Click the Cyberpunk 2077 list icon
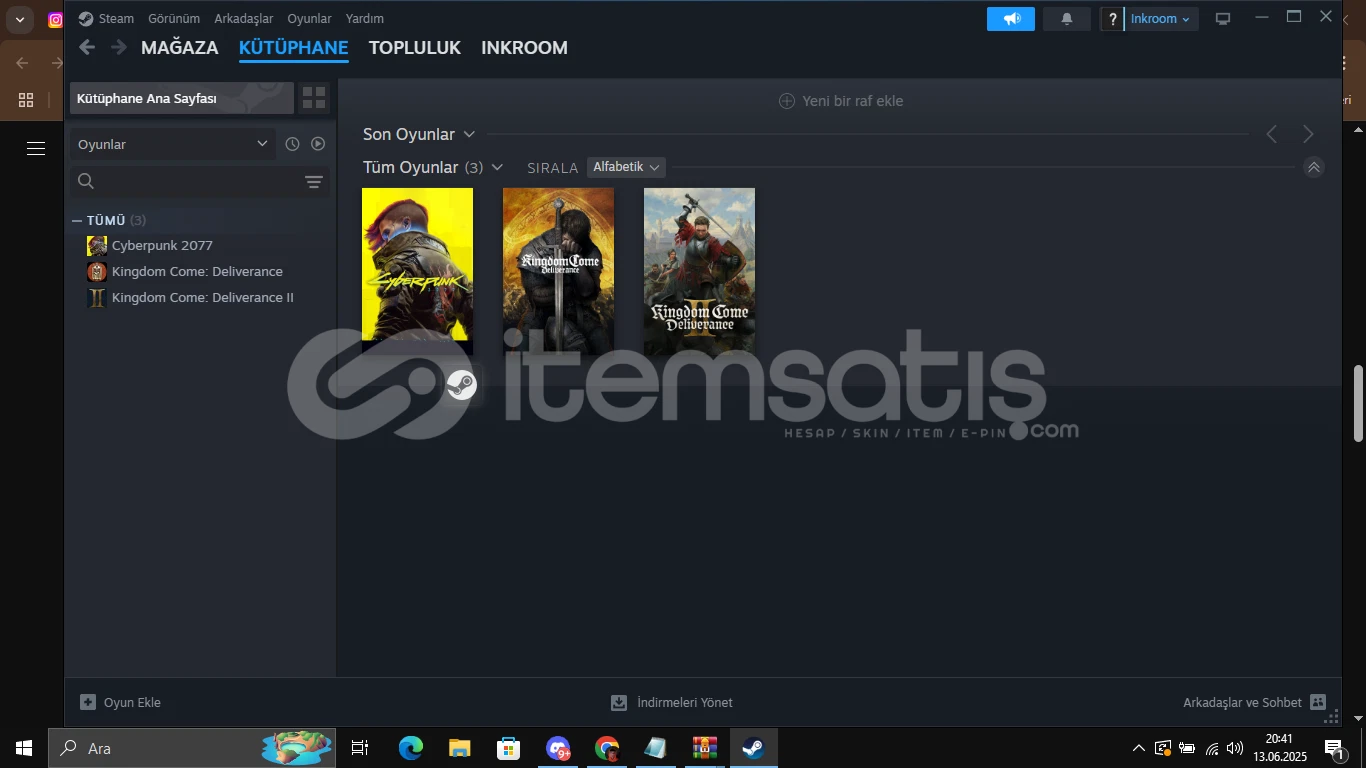The image size is (1366, 768). [97, 246]
